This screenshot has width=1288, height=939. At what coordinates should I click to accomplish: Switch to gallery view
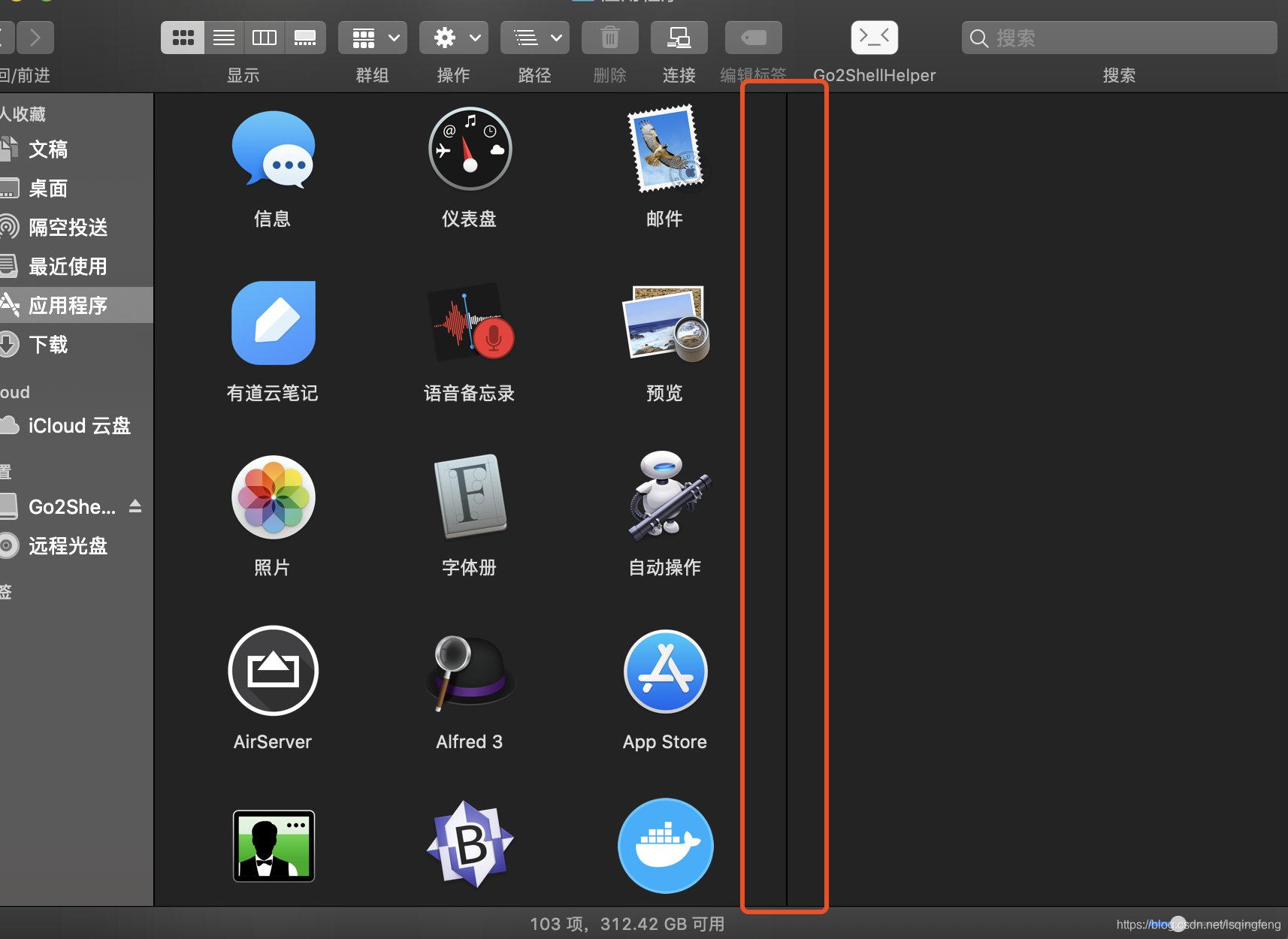point(305,38)
